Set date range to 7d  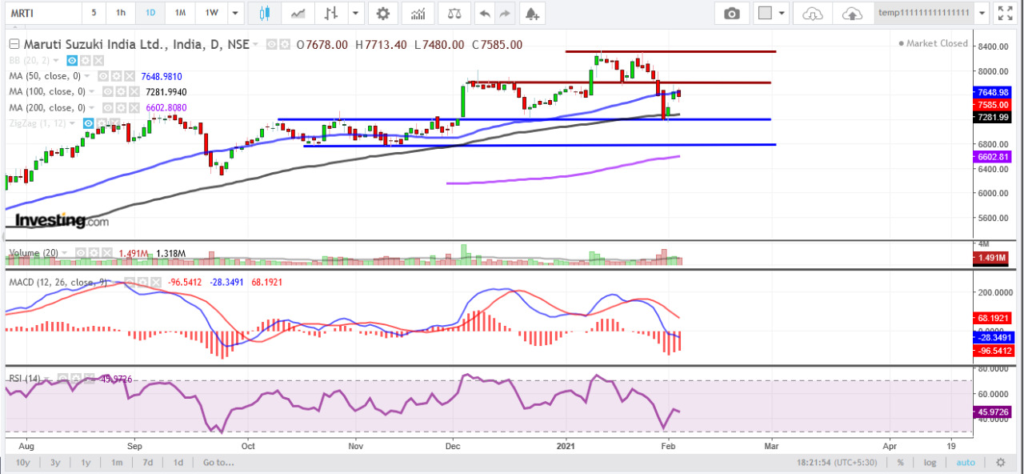point(148,462)
